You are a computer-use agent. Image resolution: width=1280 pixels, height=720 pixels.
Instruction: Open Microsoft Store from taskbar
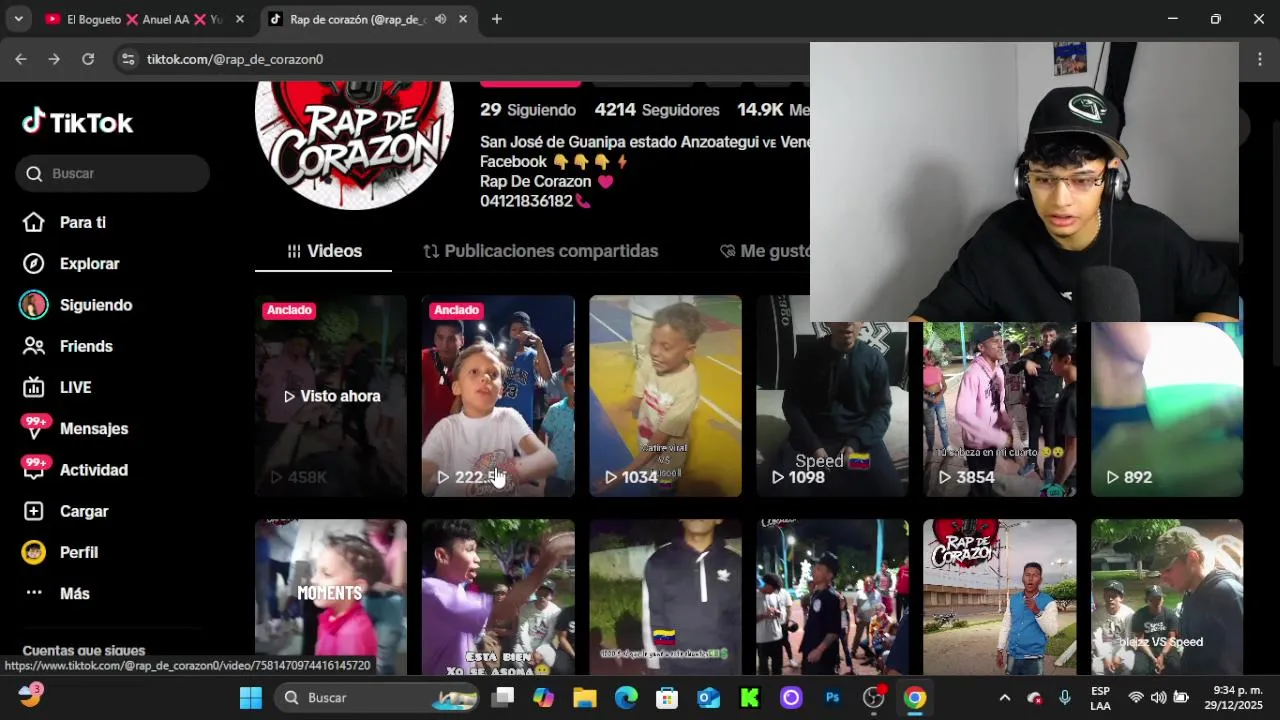[667, 697]
